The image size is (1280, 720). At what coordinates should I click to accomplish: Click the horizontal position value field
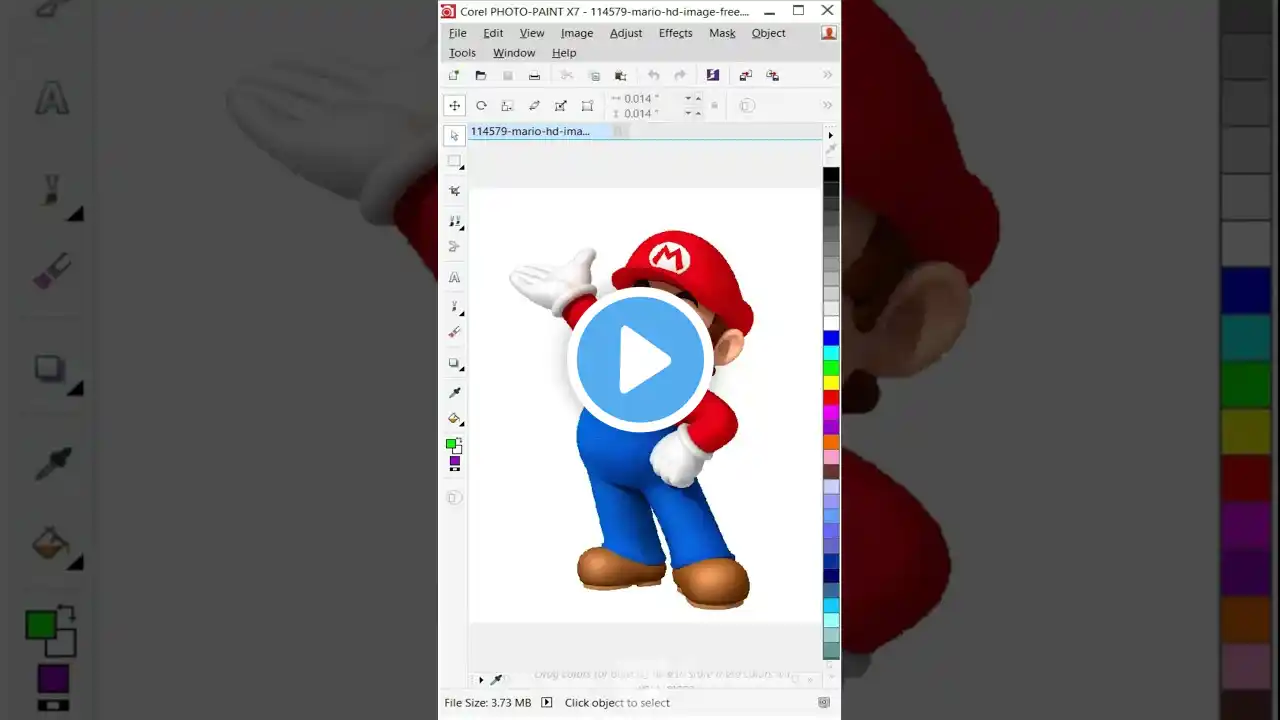651,99
